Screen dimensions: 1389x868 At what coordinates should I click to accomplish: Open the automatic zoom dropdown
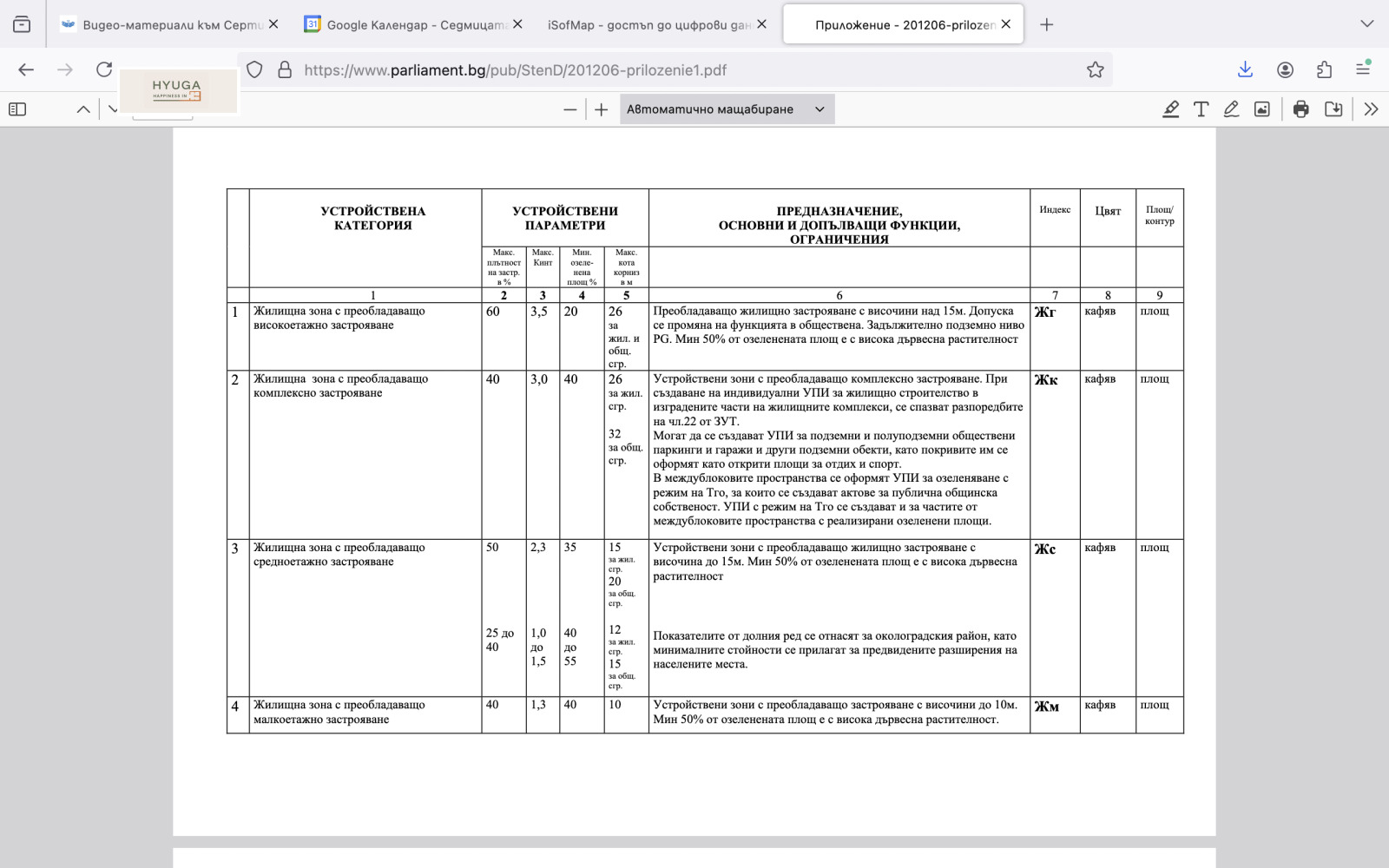click(x=726, y=109)
